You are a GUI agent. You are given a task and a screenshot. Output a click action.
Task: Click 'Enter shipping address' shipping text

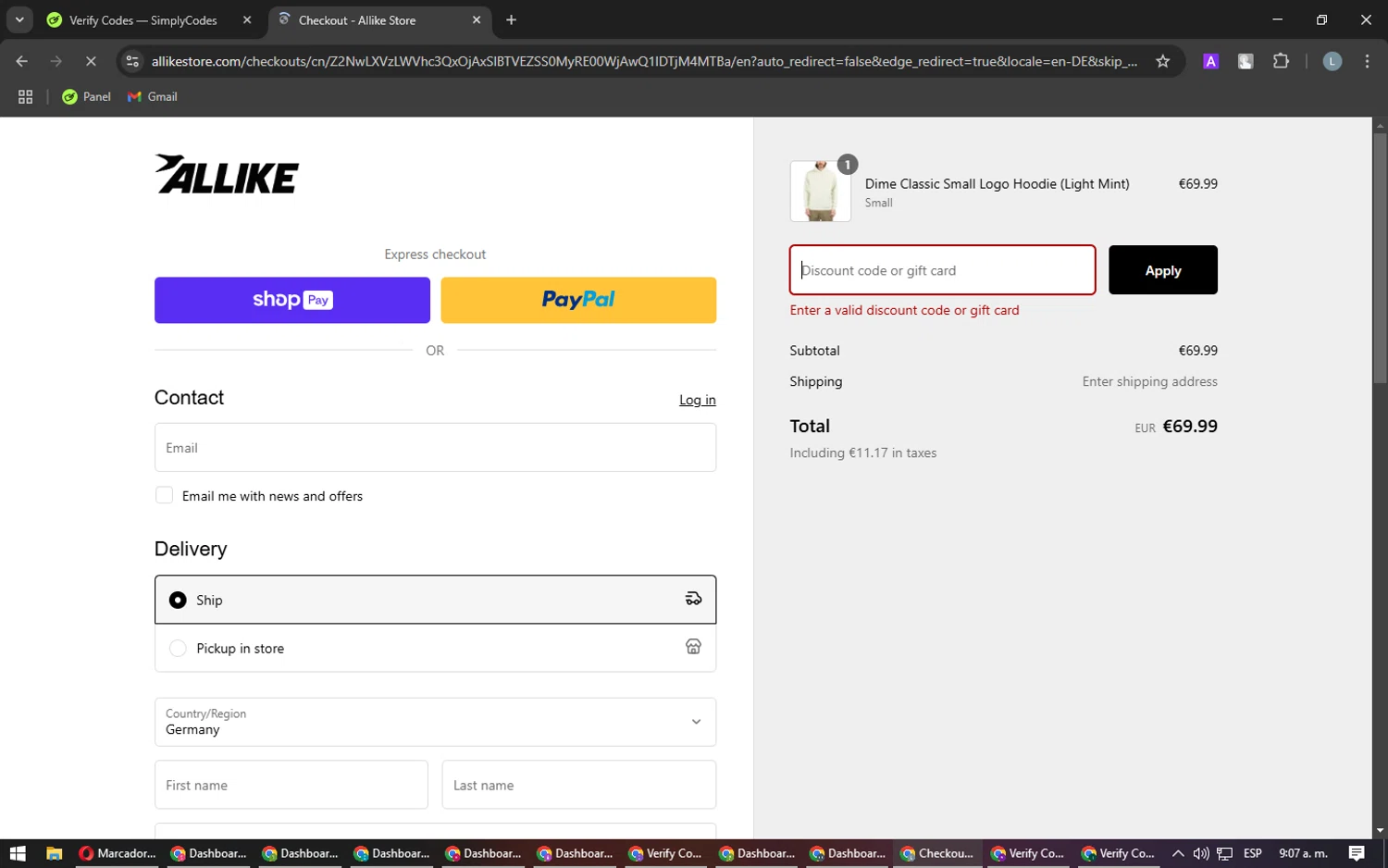(1150, 381)
